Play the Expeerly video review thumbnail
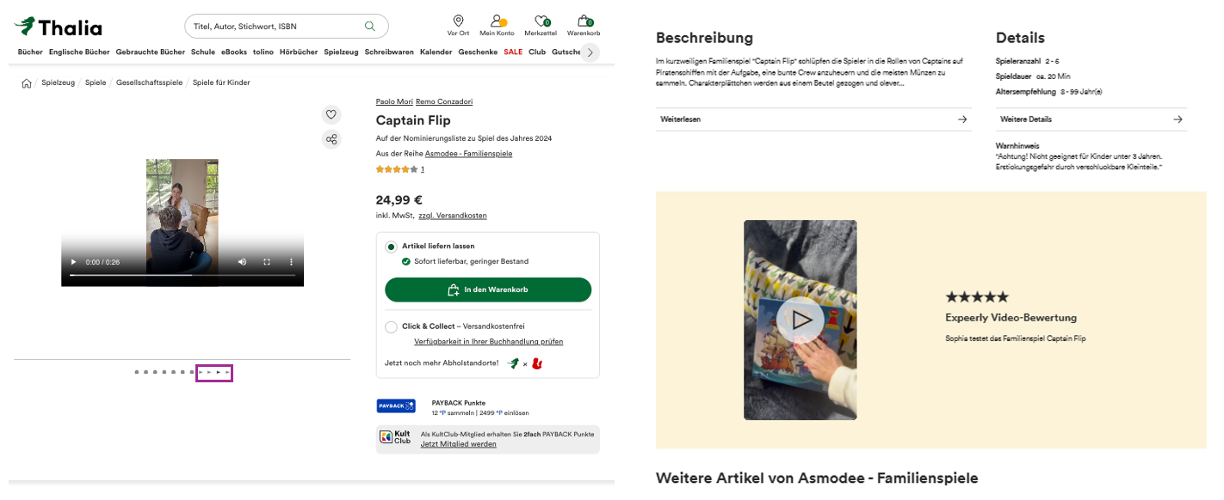1224x500 pixels. point(800,320)
